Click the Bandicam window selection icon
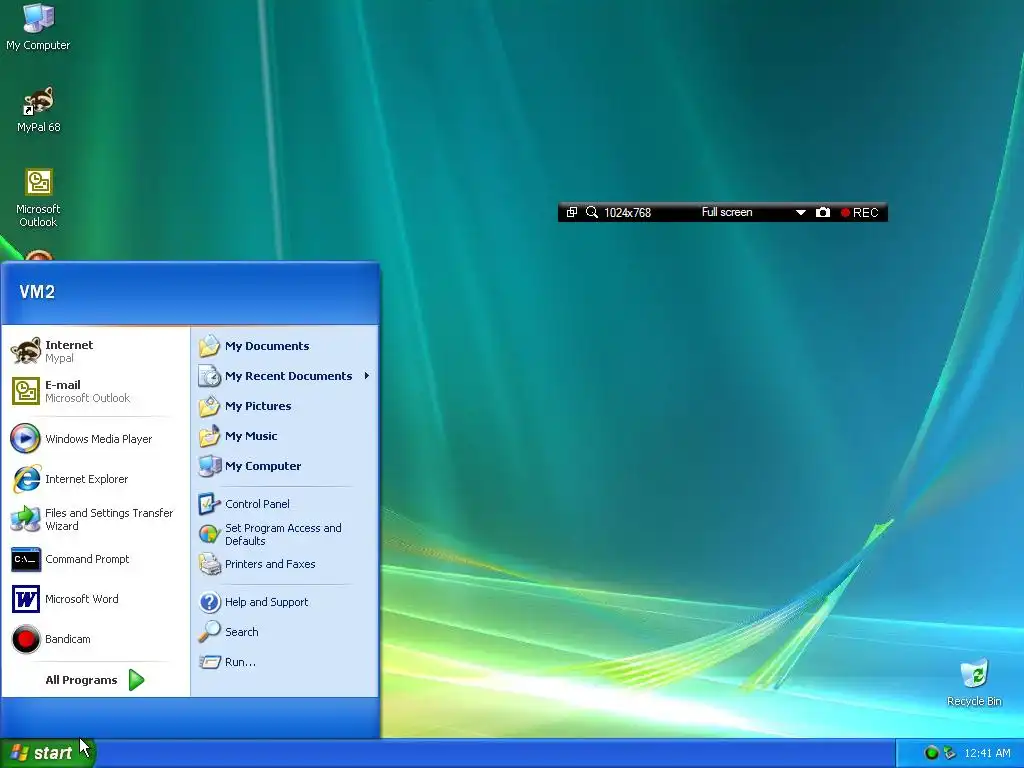 [x=571, y=212]
